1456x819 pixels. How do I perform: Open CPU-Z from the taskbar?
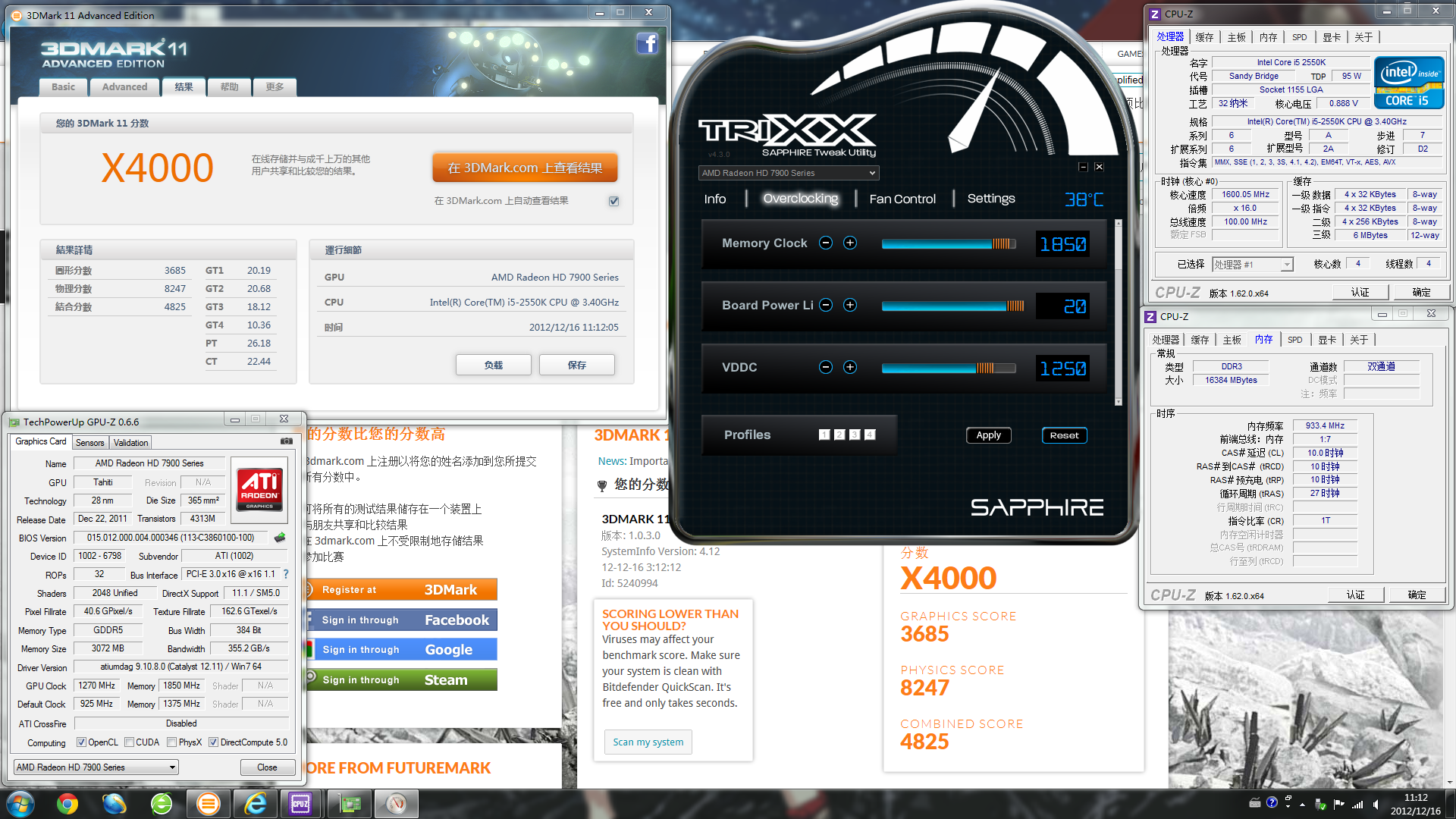click(300, 804)
